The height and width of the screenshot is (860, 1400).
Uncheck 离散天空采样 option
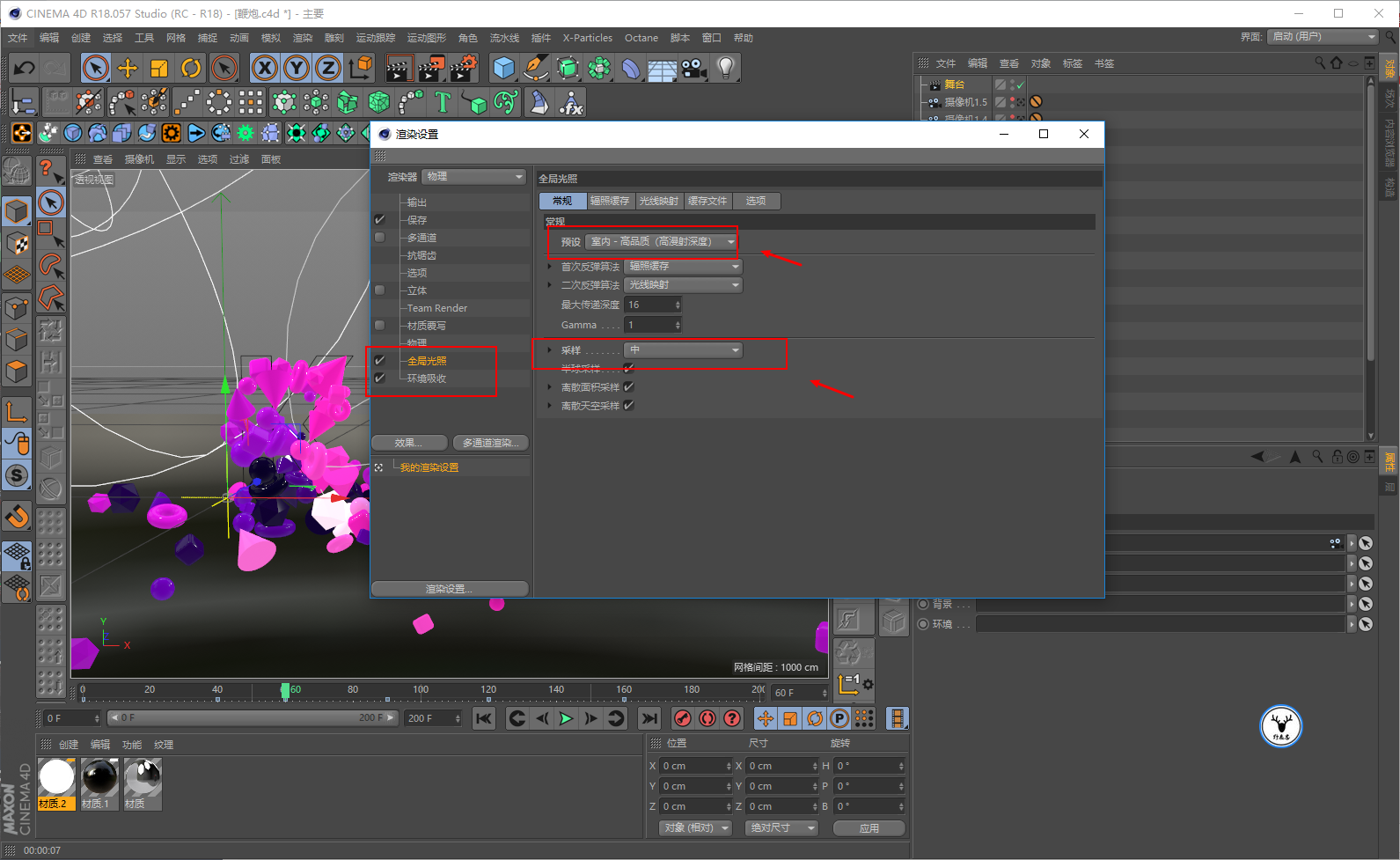coord(628,406)
